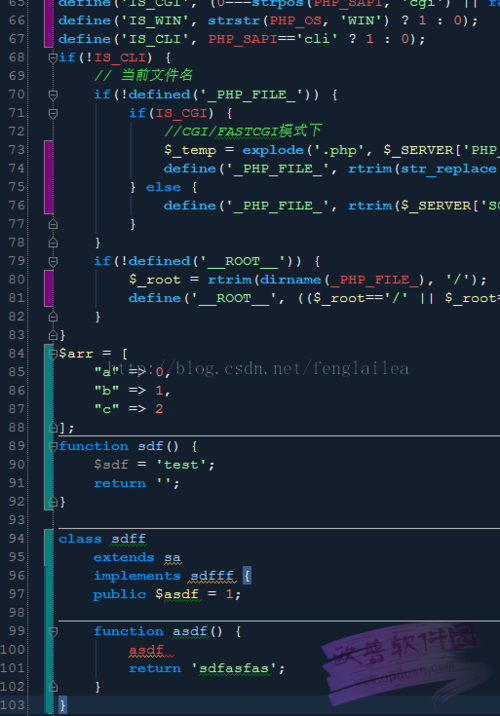The height and width of the screenshot is (716, 500).
Task: Click the "b" key on line 86
Action: pos(107,391)
